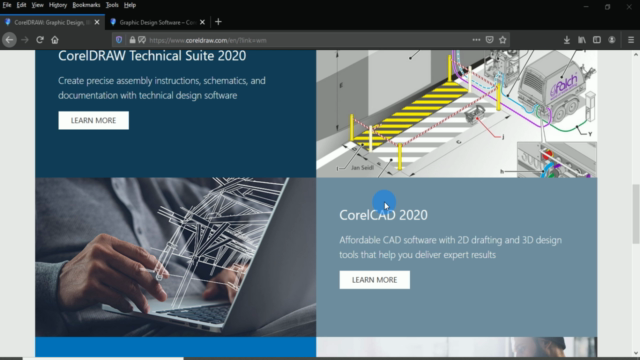This screenshot has width=640, height=360.
Task: Click the padlock site security icon
Action: point(132,40)
